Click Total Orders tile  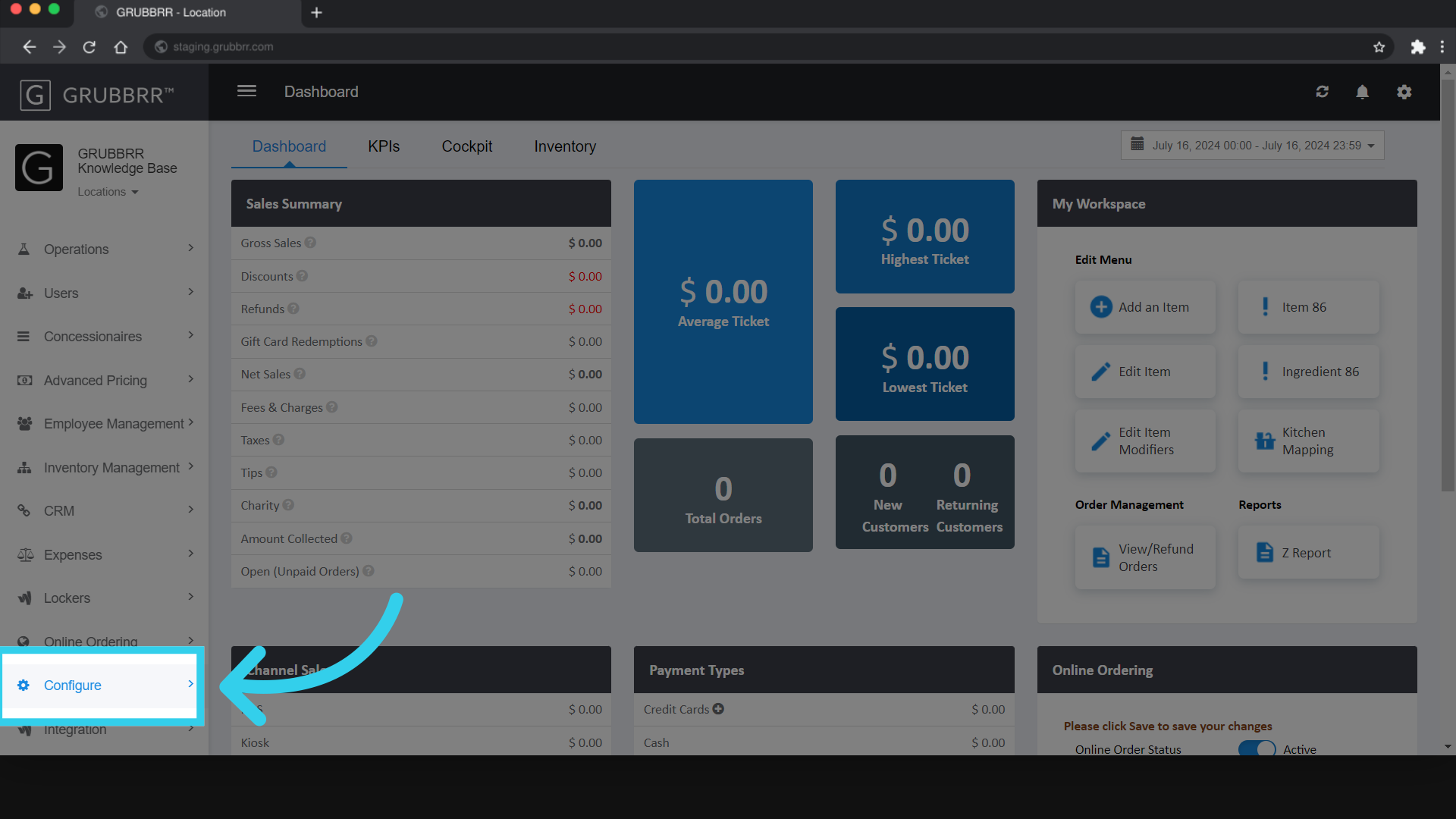pos(723,495)
